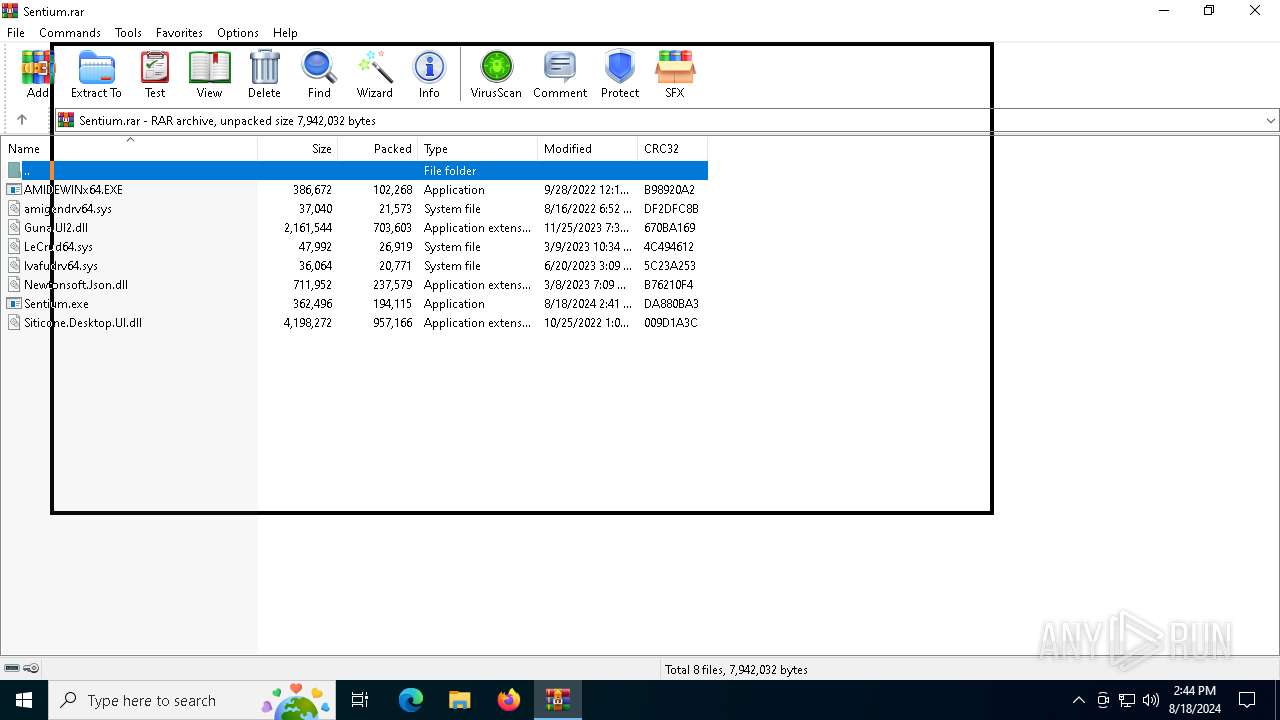
Task: Open the Options menu
Action: (238, 32)
